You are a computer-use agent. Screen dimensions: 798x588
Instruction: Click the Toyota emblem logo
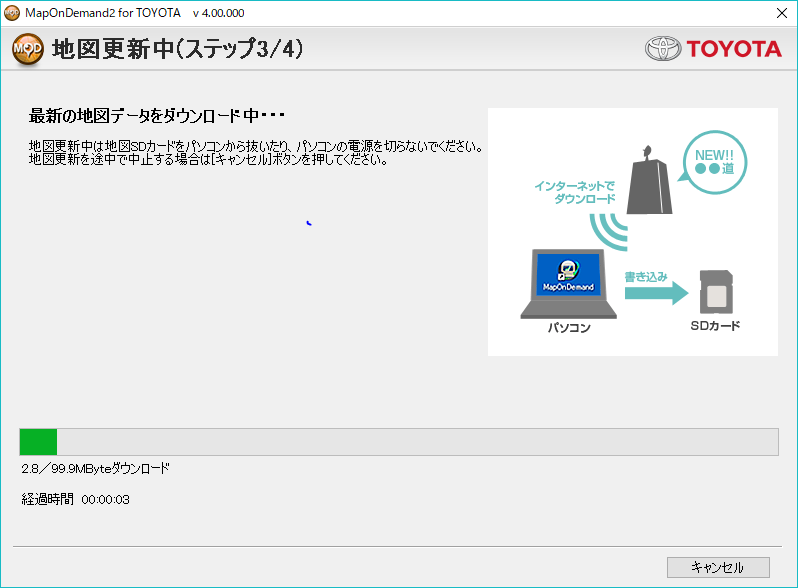[663, 49]
